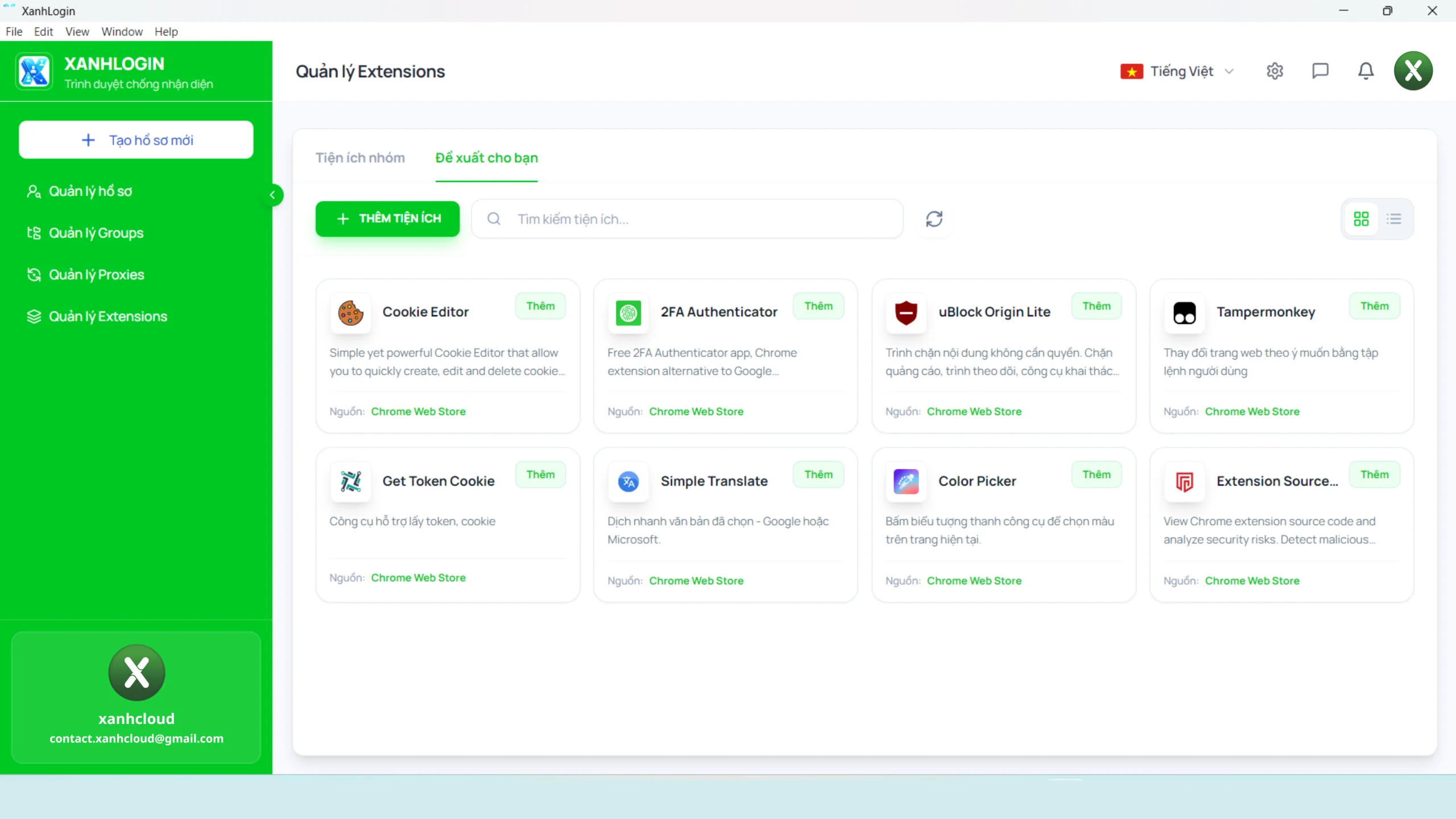Select the Đề xuất cho bạn tab

[x=486, y=158]
